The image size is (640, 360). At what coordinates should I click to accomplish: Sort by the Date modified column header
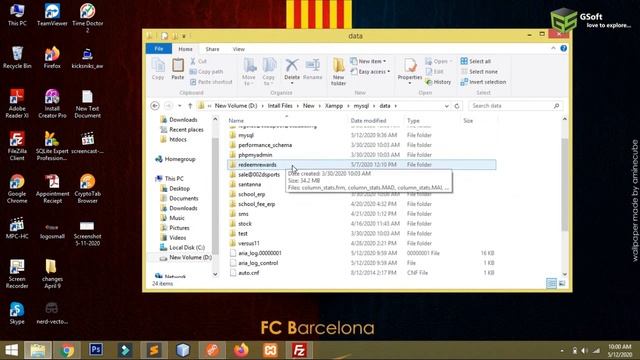[368, 121]
